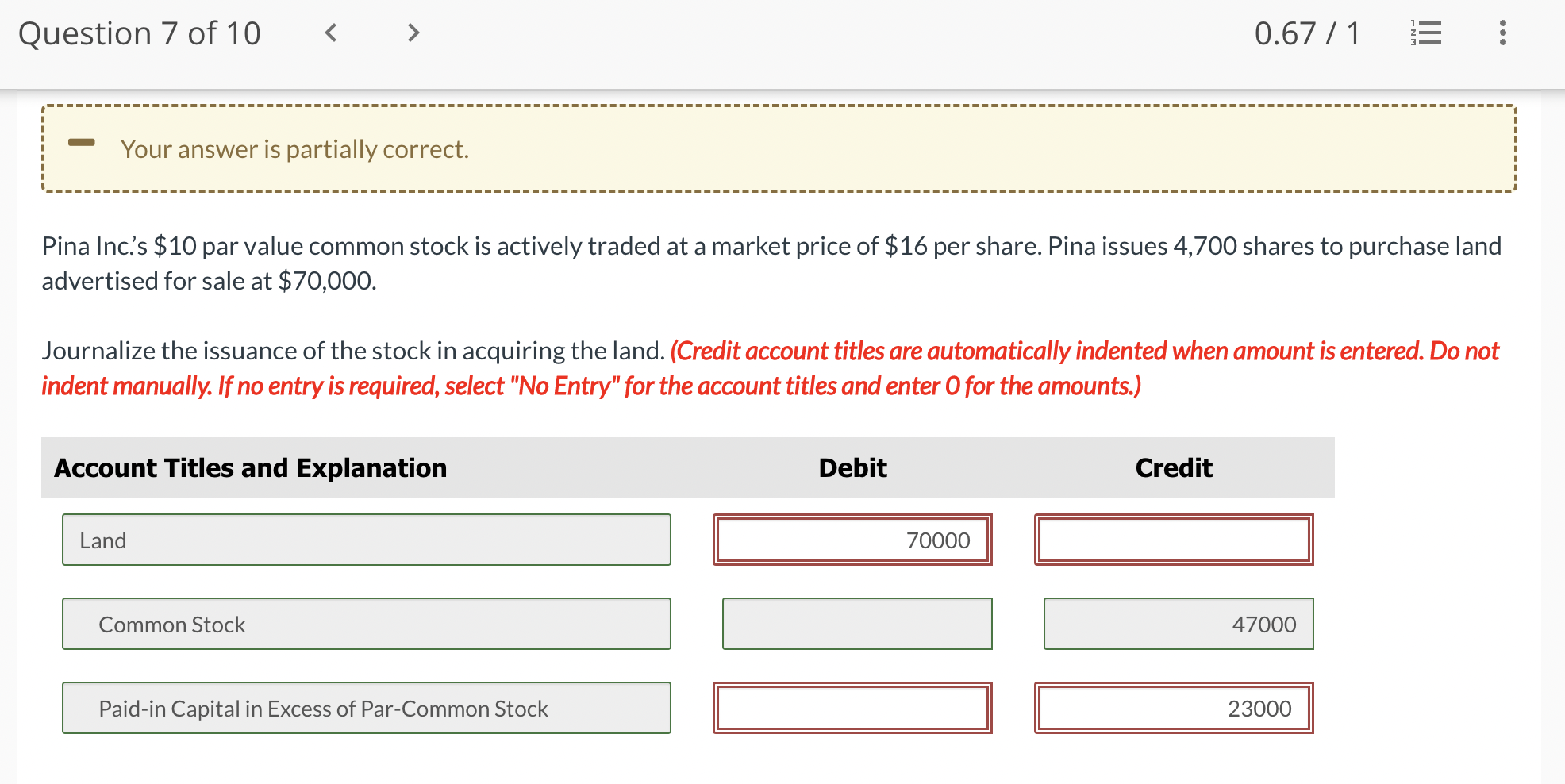Click the Debit column header
Screen dimensions: 1565x784
click(852, 467)
